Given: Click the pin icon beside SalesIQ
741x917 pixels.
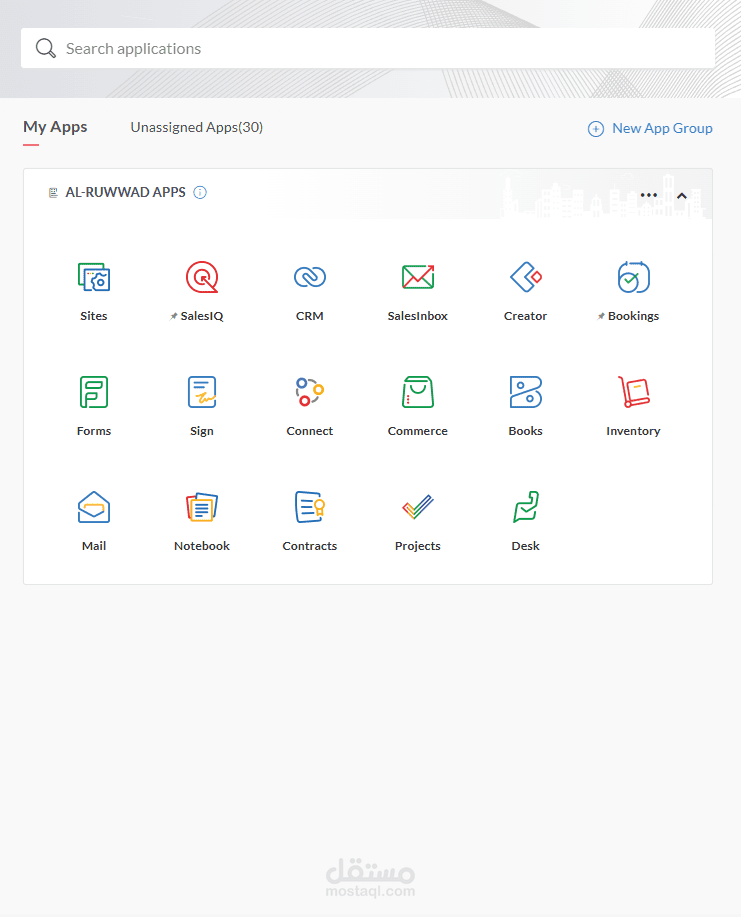Looking at the screenshot, I should (x=173, y=316).
